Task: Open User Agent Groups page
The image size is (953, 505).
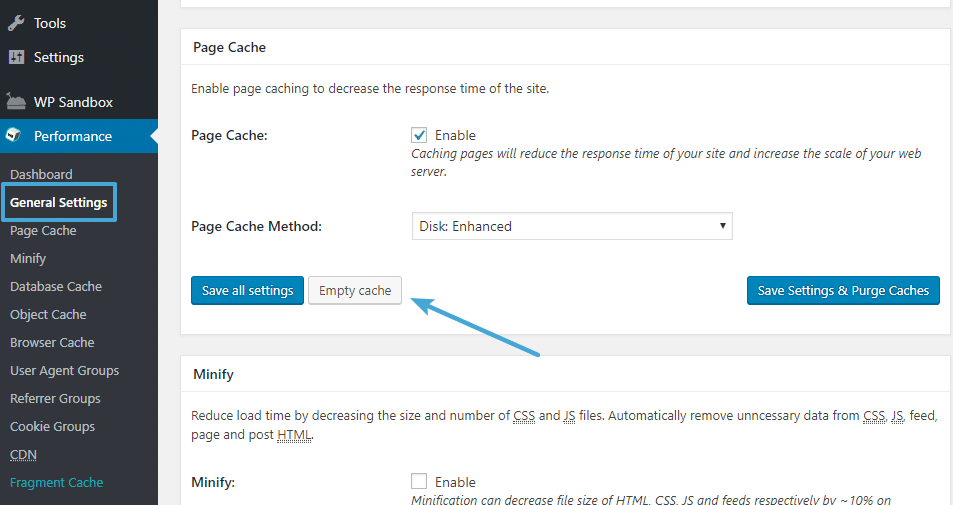Action: coord(64,370)
